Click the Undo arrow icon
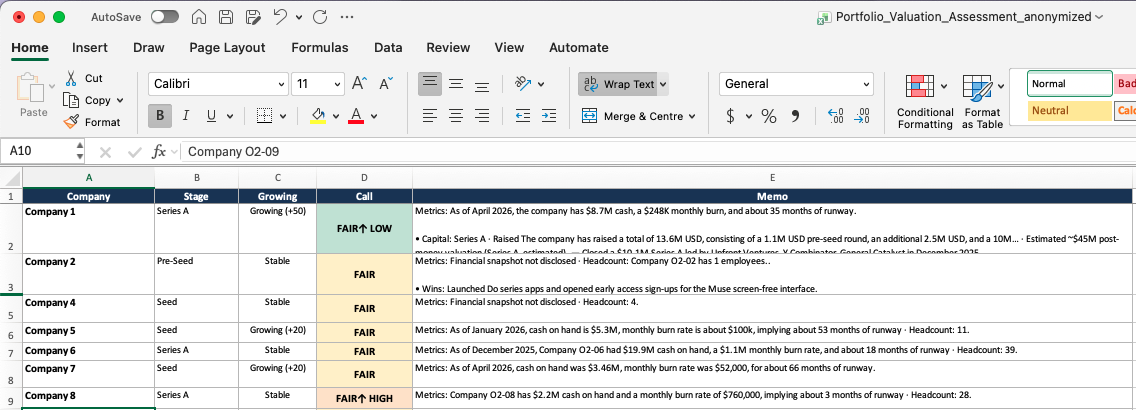The width and height of the screenshot is (1136, 410). [x=280, y=17]
